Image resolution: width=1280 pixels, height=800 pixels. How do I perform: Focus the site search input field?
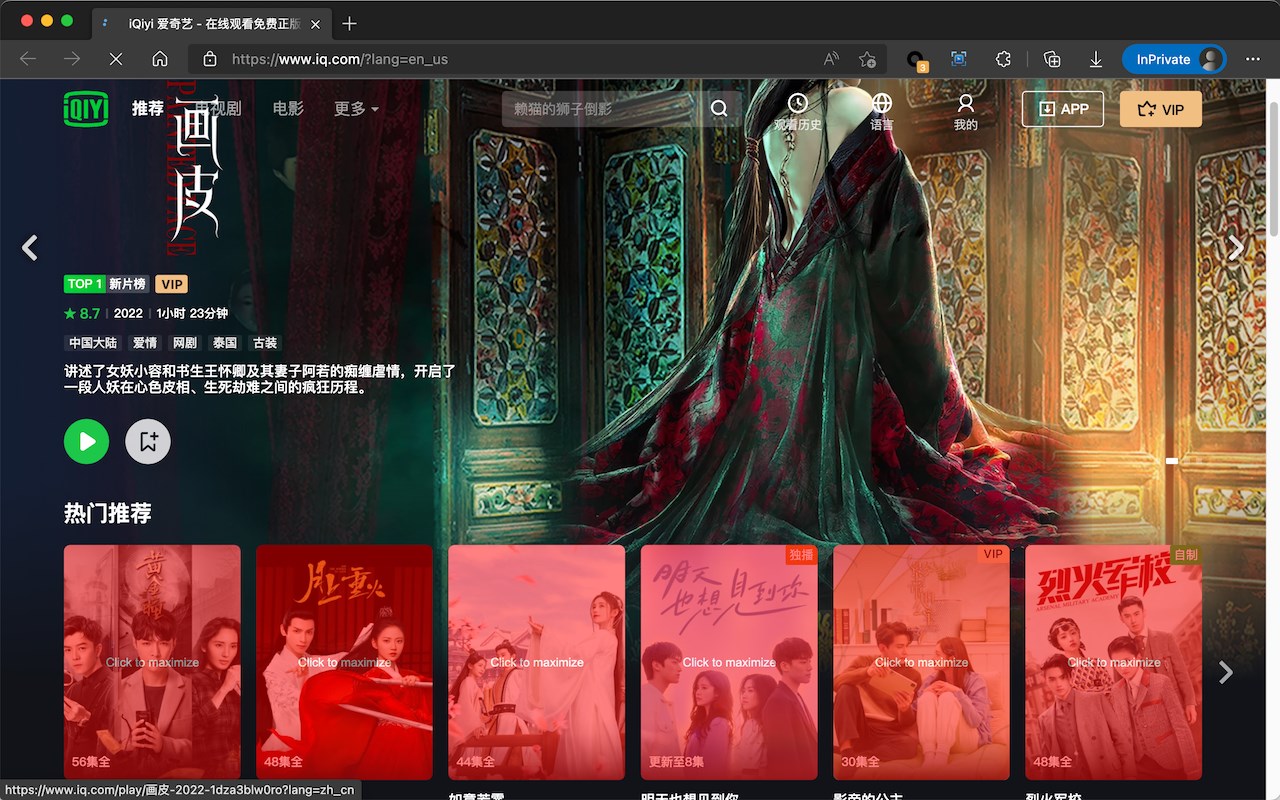602,109
